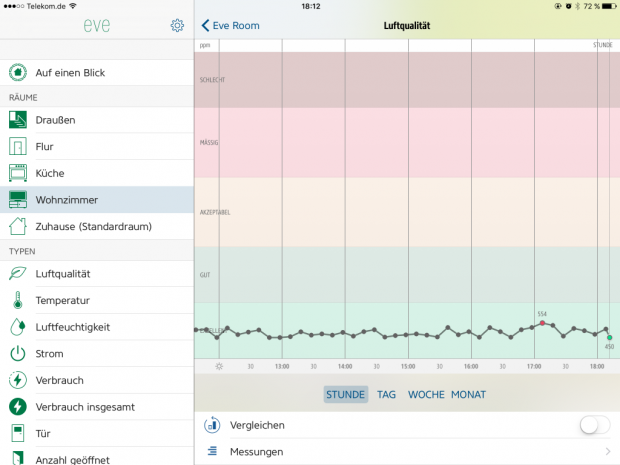620x465 pixels.
Task: Open the Luftqualität type entry
Action: tap(97, 274)
